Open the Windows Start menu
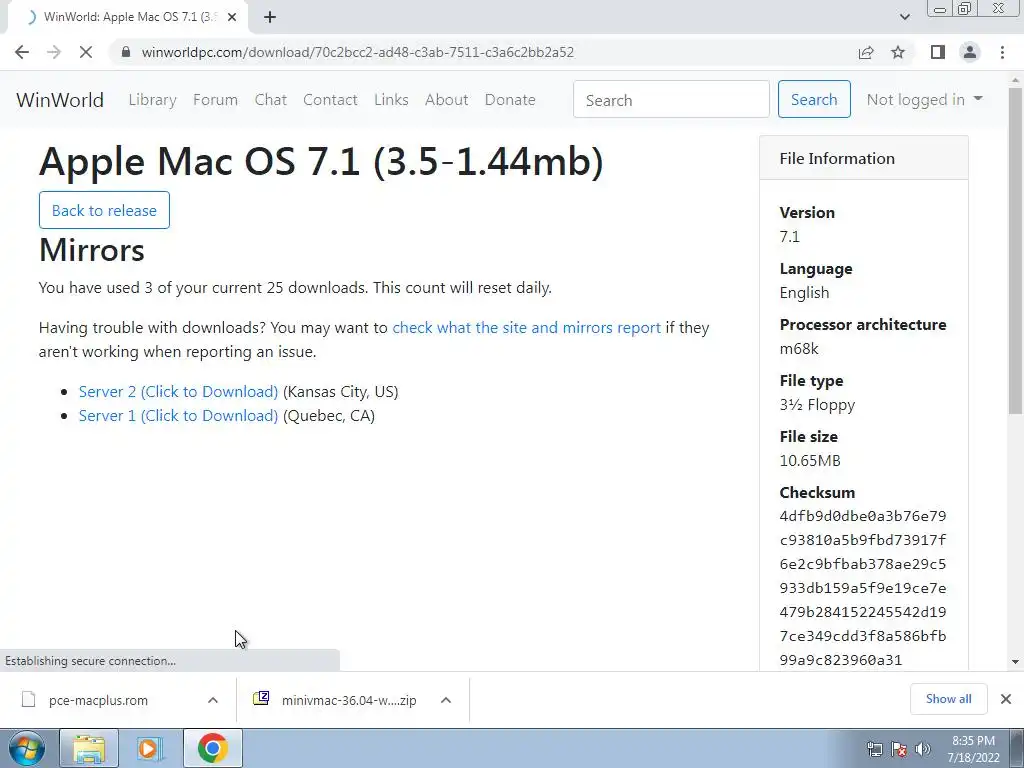Screen dimensions: 1024x768 pyautogui.click(x=25, y=749)
